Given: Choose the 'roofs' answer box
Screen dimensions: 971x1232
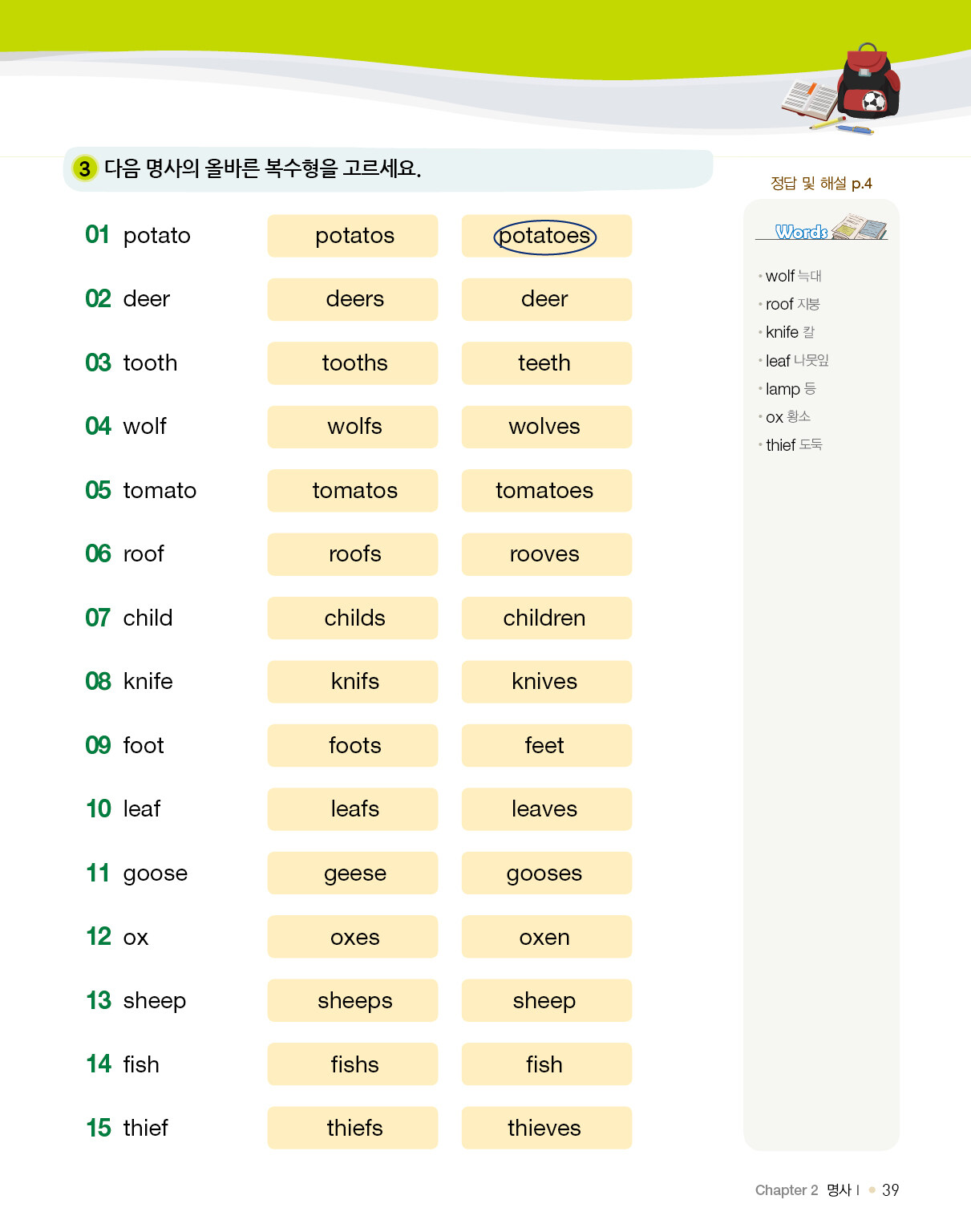Looking at the screenshot, I should coord(354,554).
